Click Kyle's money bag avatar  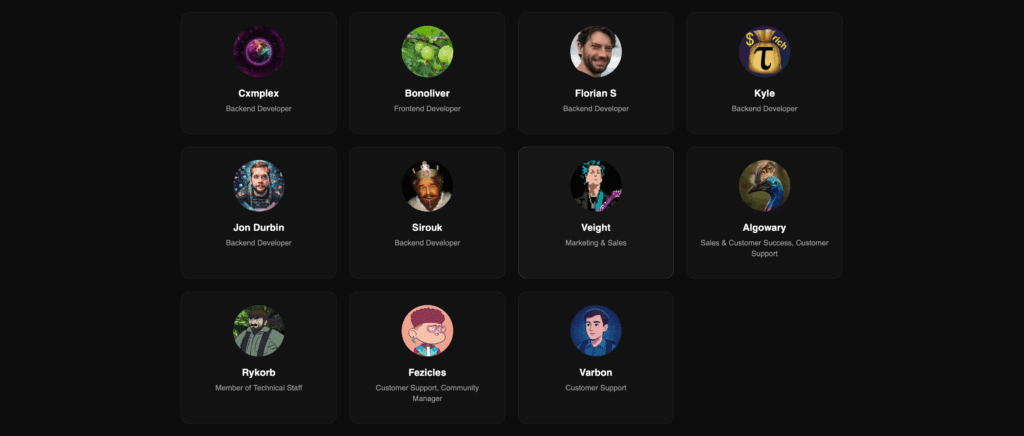(764, 52)
